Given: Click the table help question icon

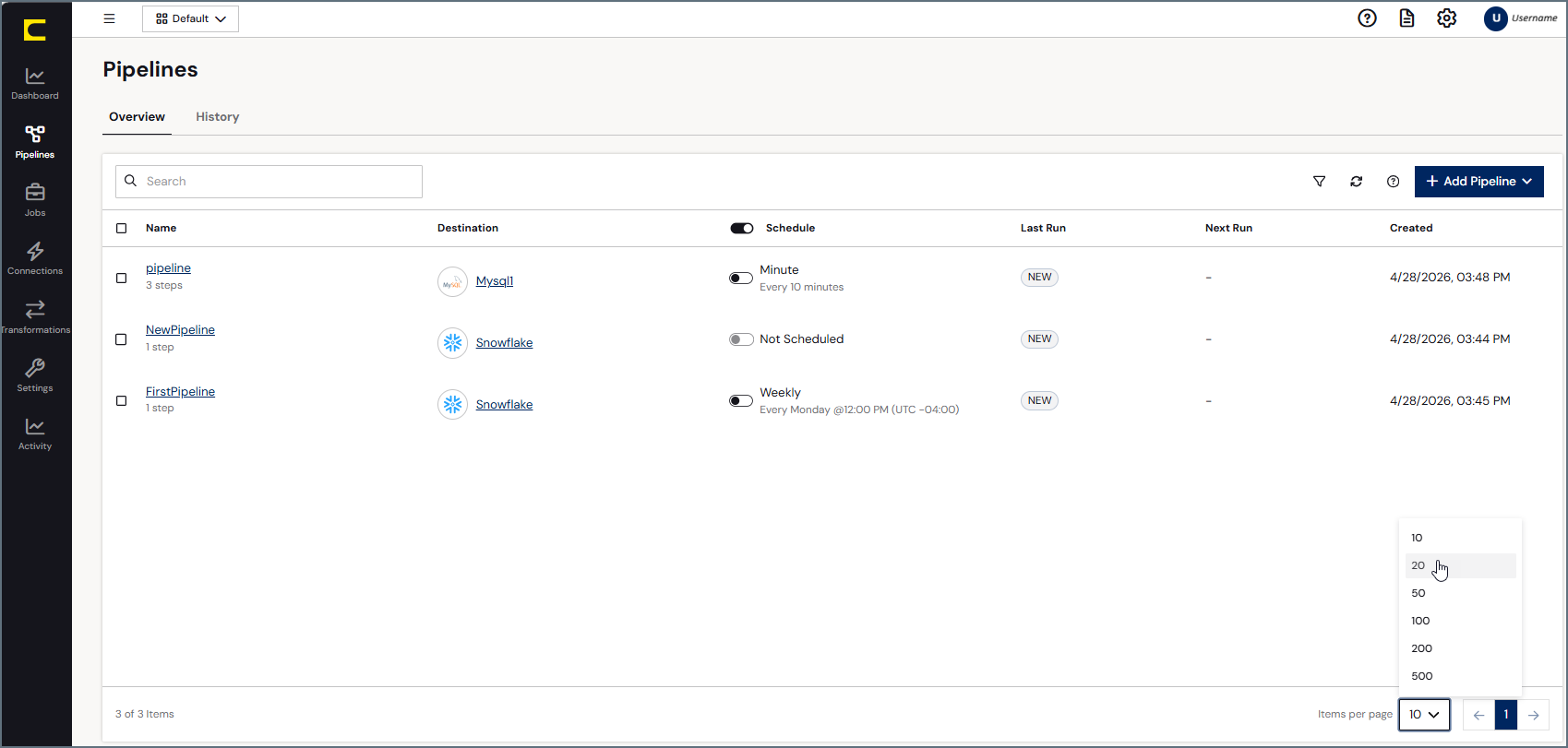Looking at the screenshot, I should (1393, 182).
